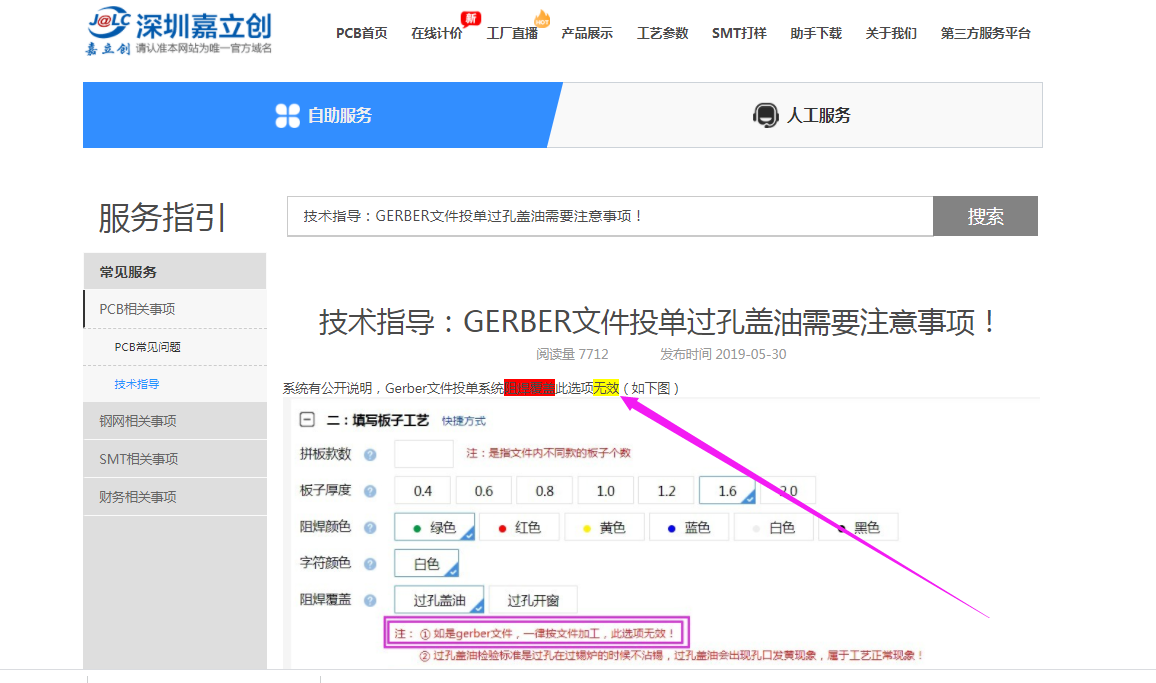The height and width of the screenshot is (683, 1156).
Task: Collapse the 填写板子工艺 section
Action: (307, 421)
